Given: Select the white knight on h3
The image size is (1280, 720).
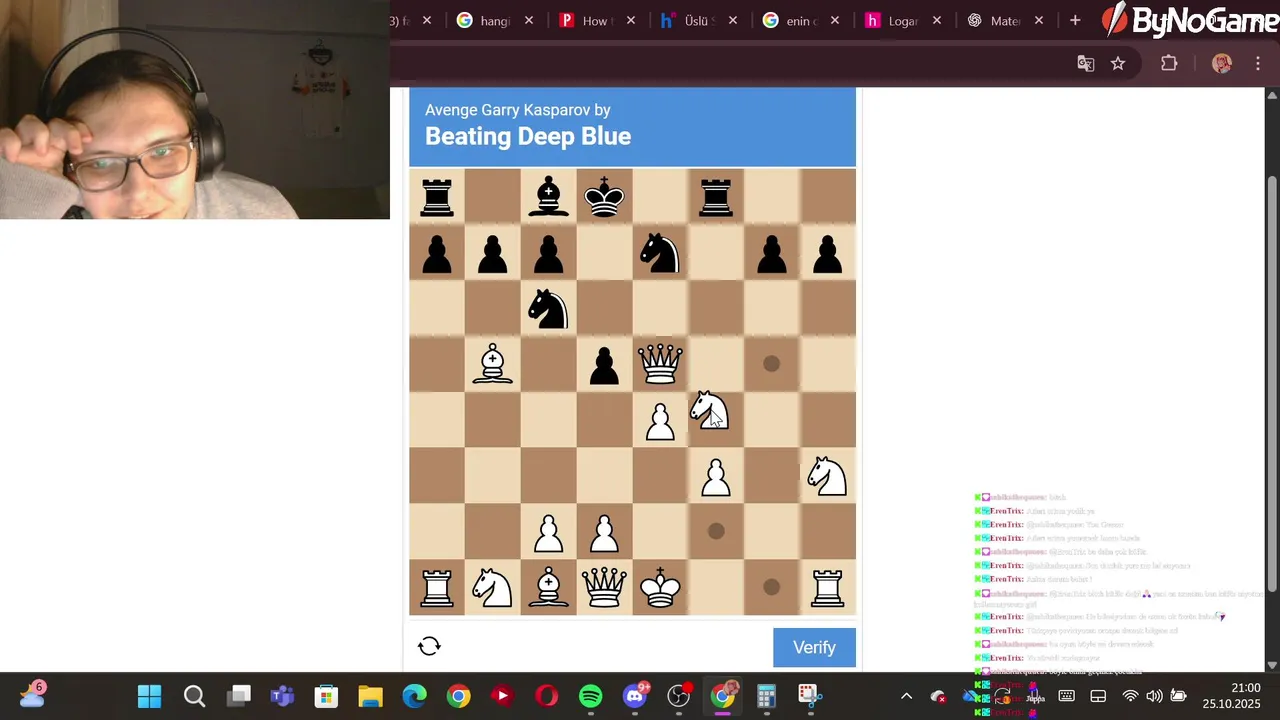Looking at the screenshot, I should [827, 476].
